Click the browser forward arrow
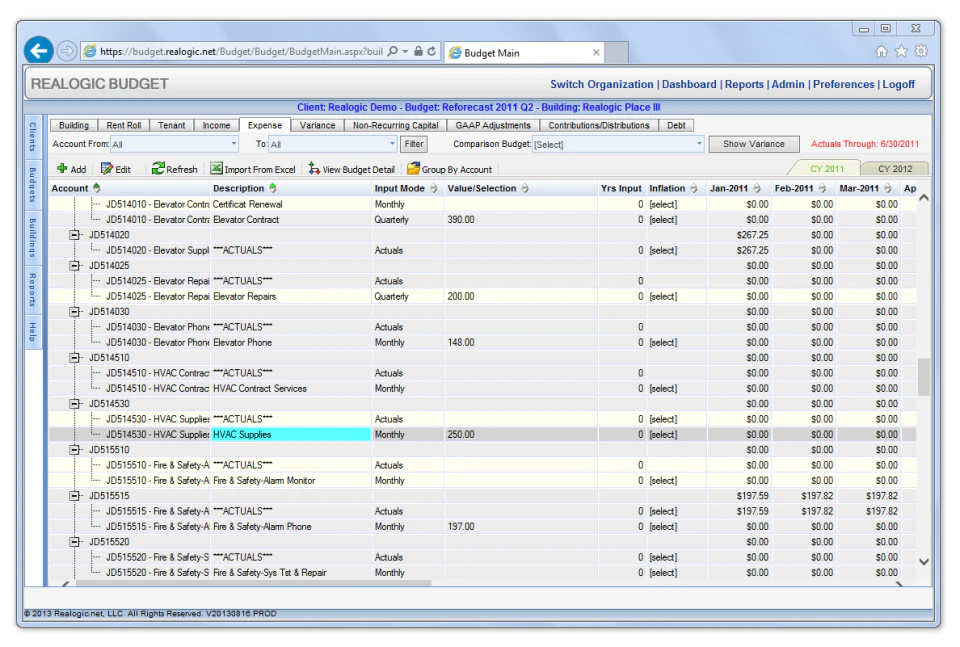The image size is (960, 647). pos(66,51)
